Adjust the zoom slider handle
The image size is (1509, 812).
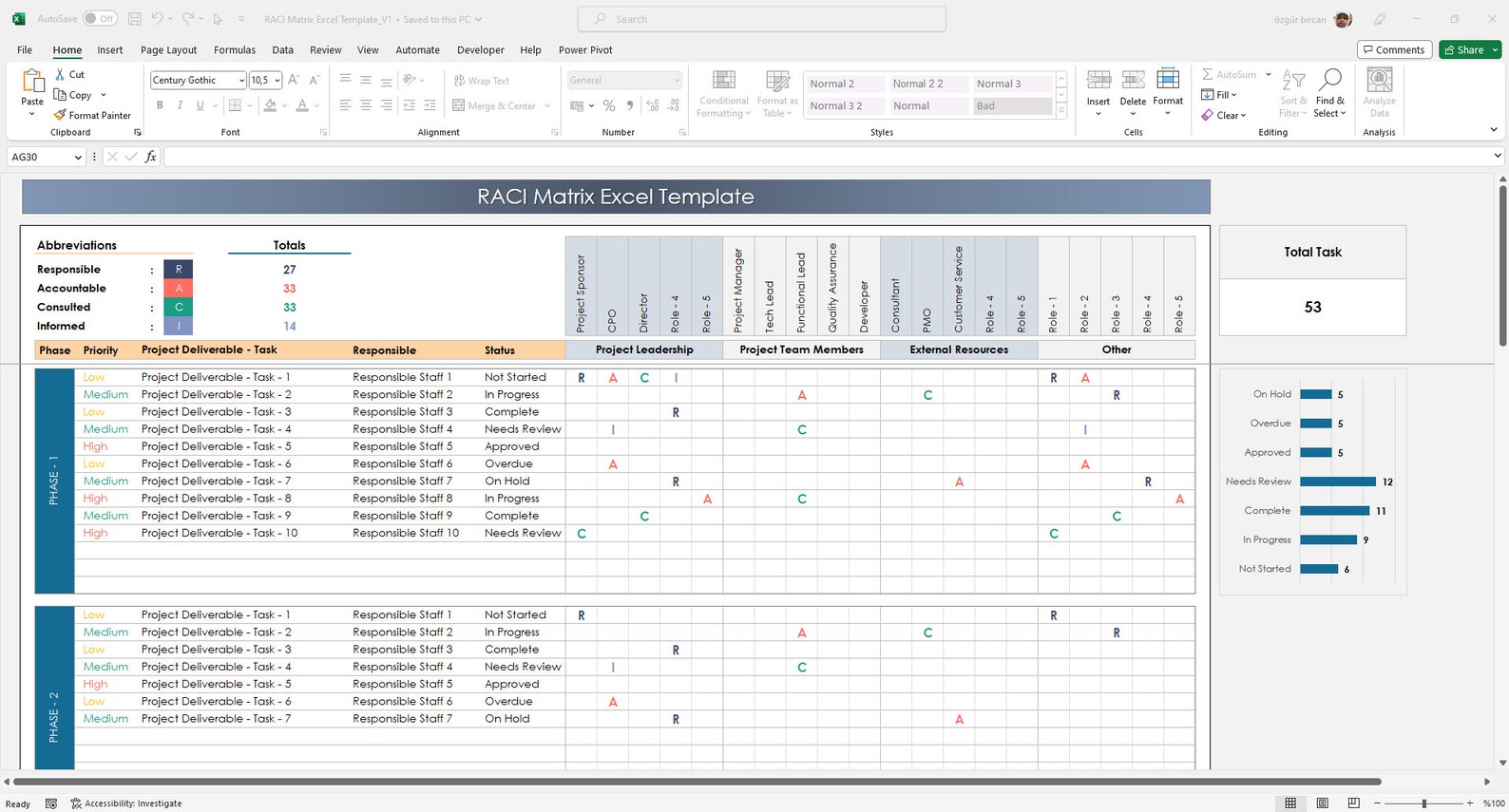click(1423, 803)
